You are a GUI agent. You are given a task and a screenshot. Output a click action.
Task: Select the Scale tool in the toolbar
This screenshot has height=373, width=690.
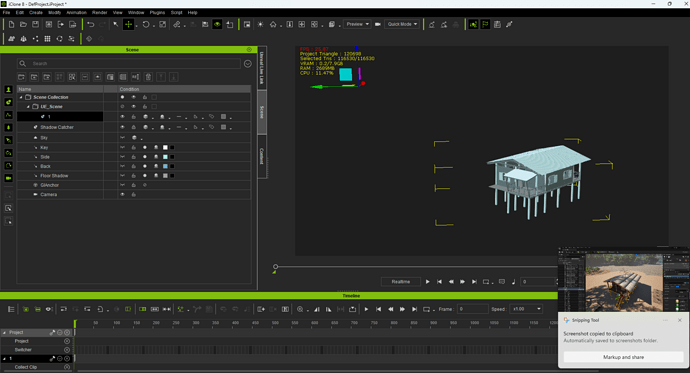point(162,24)
